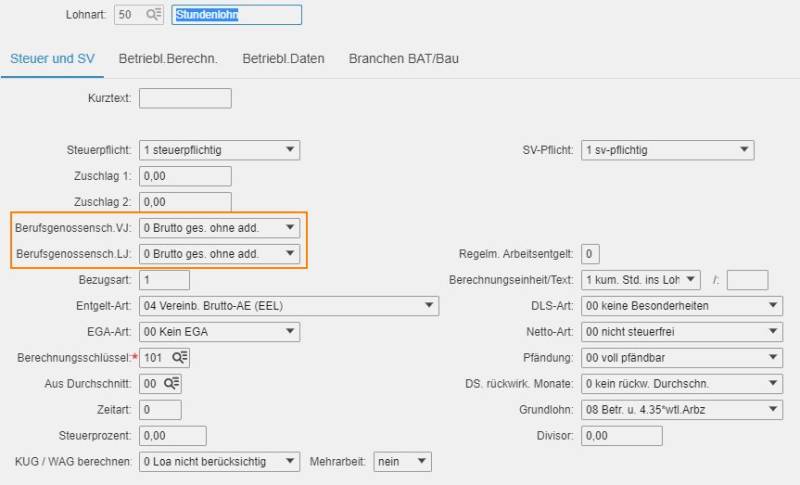
Task: Click the Regelm. Arbeitsentgelt field
Action: tap(590, 254)
